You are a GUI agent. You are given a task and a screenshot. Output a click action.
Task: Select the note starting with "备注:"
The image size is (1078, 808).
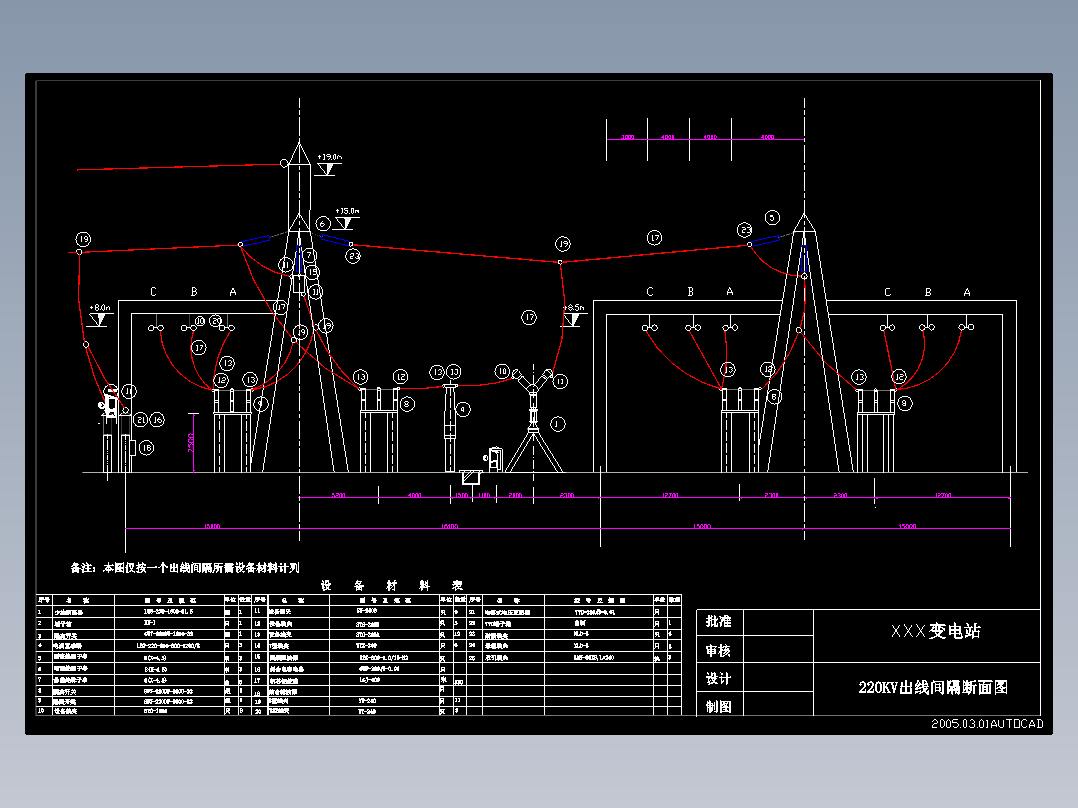click(185, 567)
